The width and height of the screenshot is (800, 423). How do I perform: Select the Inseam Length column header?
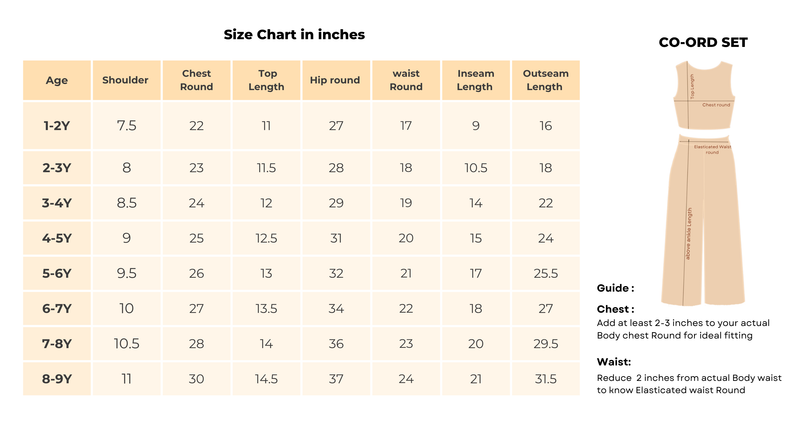click(x=475, y=80)
